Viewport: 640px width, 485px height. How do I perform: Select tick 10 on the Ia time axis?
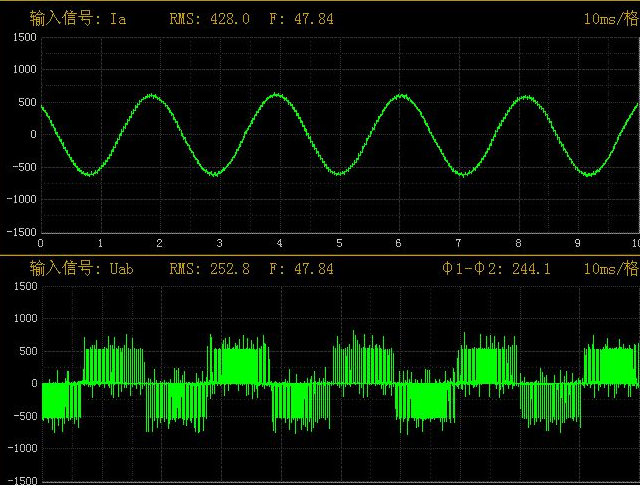click(x=633, y=243)
